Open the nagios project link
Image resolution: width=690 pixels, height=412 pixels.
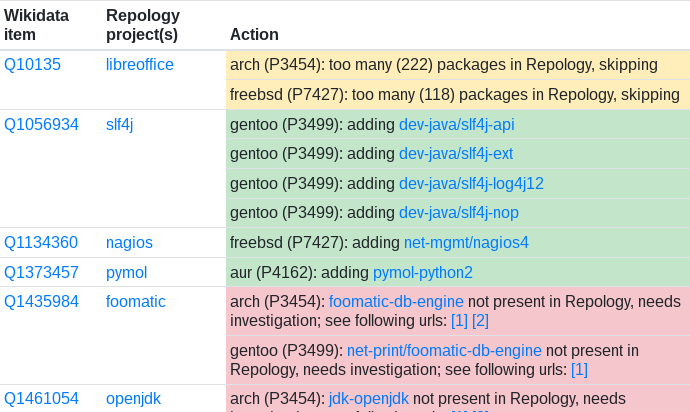pos(129,243)
